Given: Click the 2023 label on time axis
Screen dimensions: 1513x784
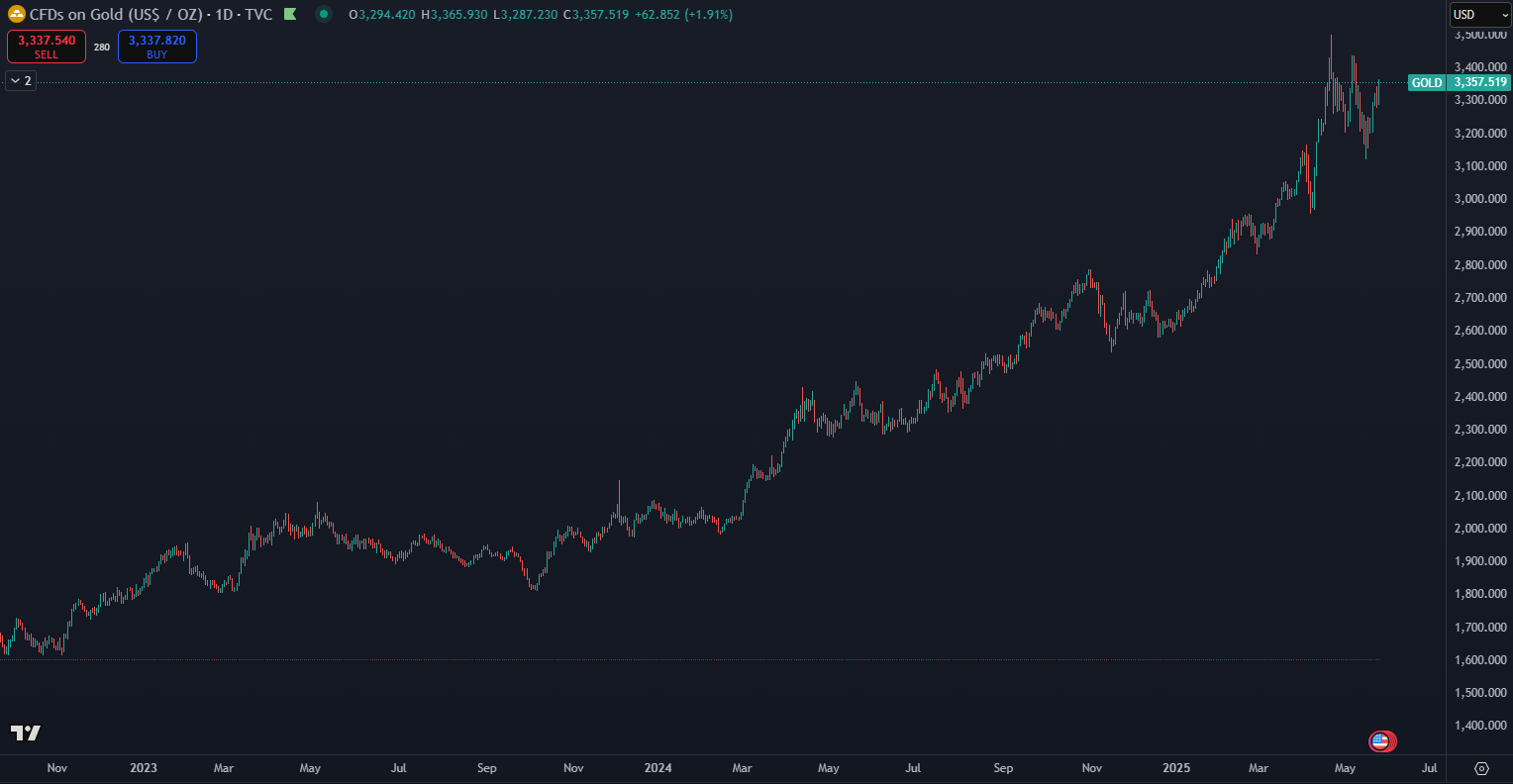Looking at the screenshot, I should (x=143, y=768).
